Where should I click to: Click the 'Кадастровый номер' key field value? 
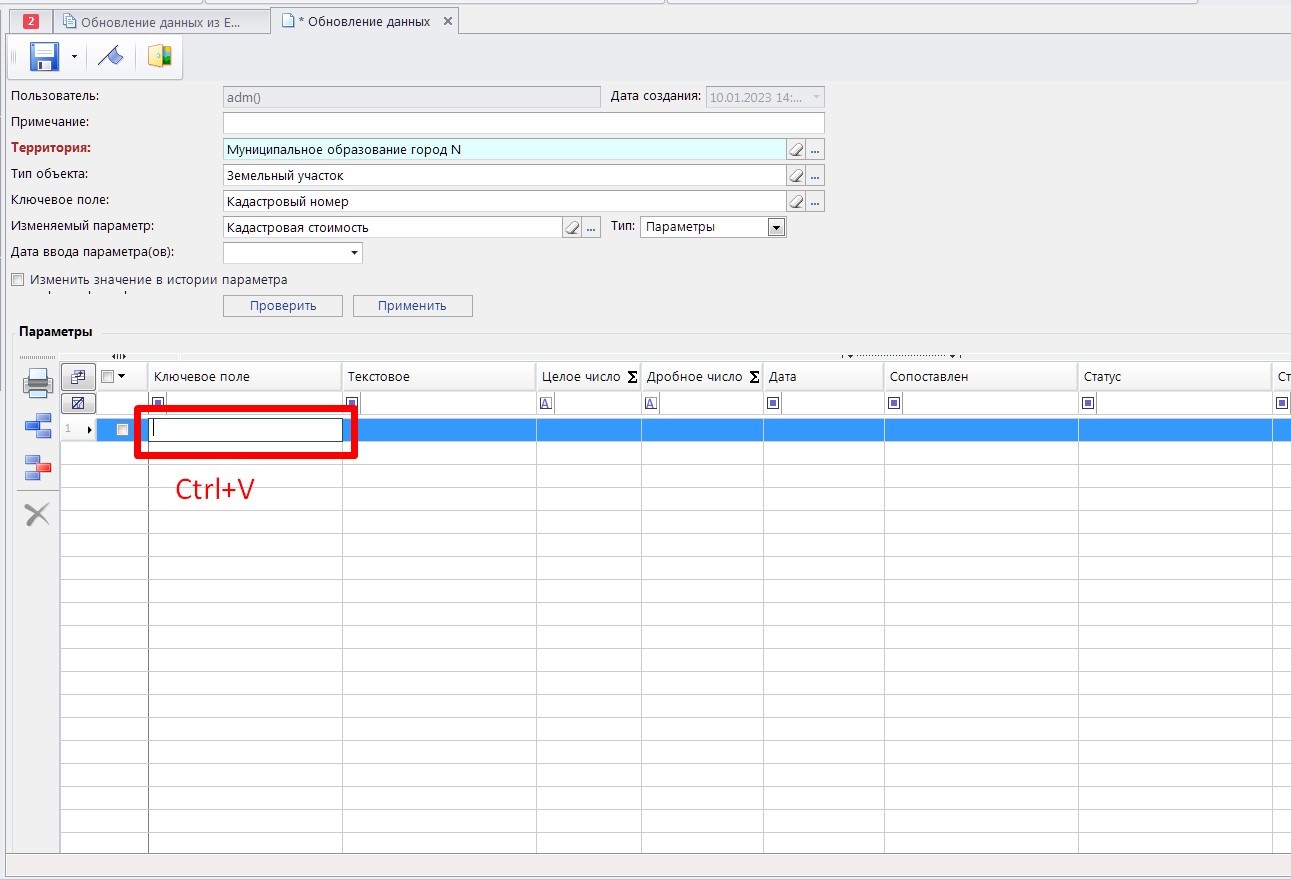(x=505, y=201)
